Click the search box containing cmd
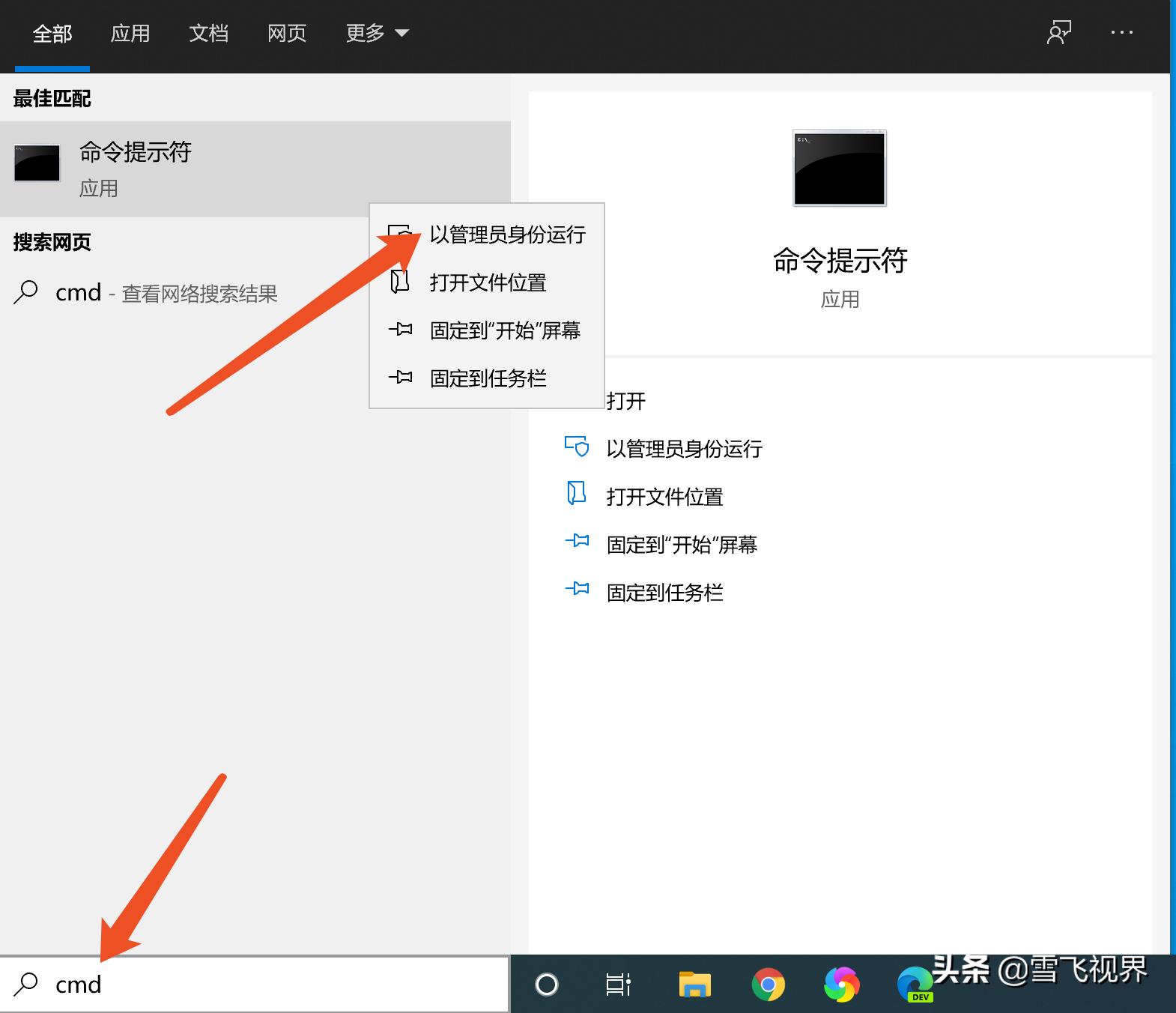This screenshot has height=1013, width=1176. [255, 984]
